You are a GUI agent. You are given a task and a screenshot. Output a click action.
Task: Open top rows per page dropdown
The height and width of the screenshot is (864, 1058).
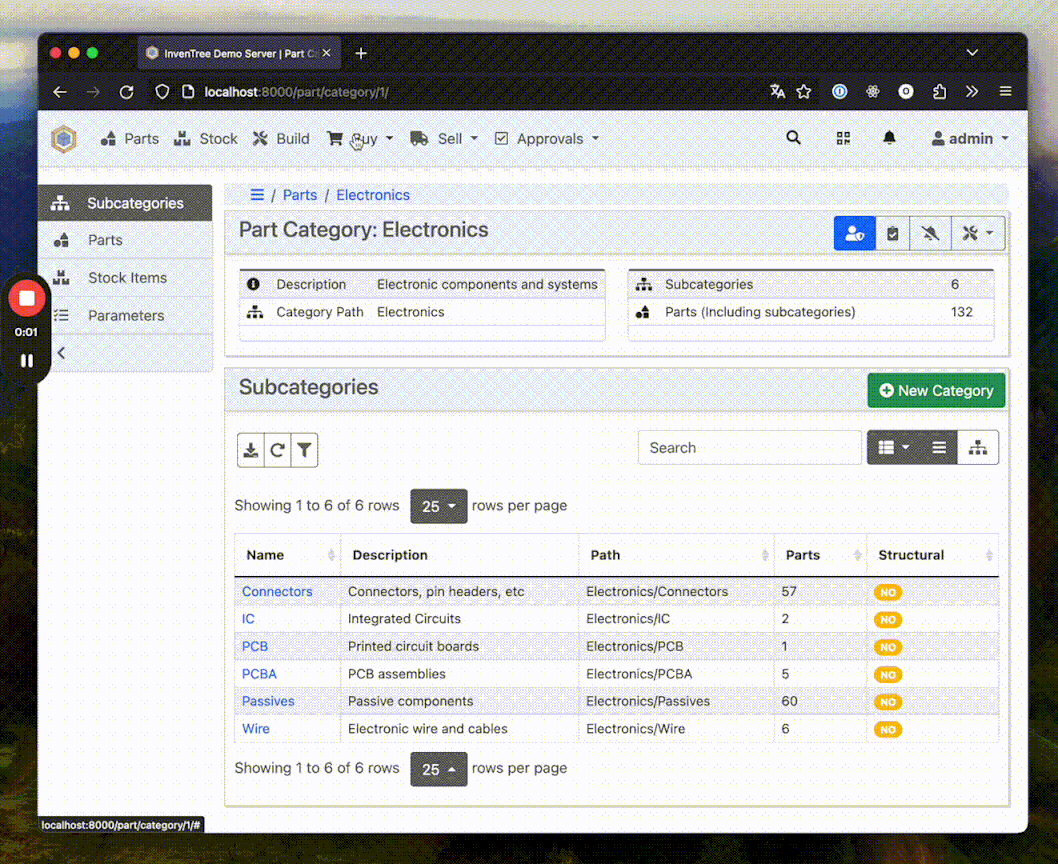pyautogui.click(x=438, y=506)
